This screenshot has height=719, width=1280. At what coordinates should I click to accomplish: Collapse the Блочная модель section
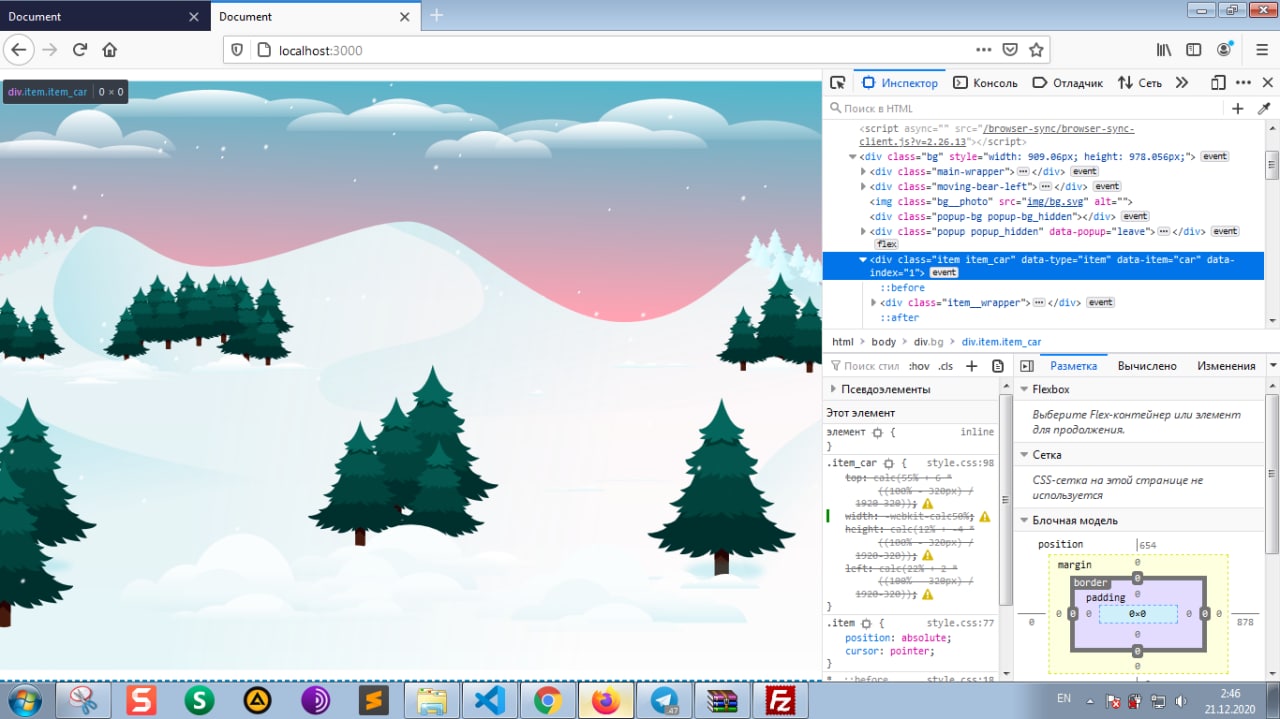click(x=1024, y=520)
